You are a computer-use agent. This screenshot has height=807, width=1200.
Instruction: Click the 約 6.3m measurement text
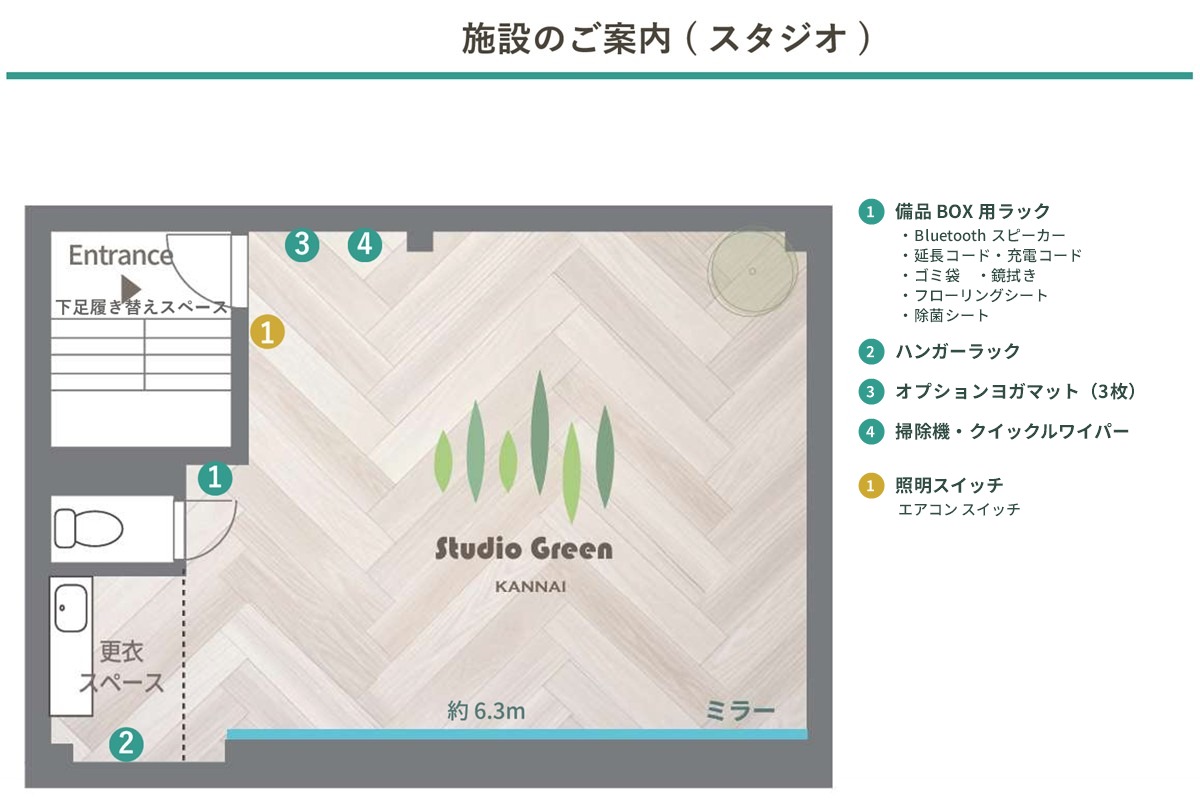point(487,711)
